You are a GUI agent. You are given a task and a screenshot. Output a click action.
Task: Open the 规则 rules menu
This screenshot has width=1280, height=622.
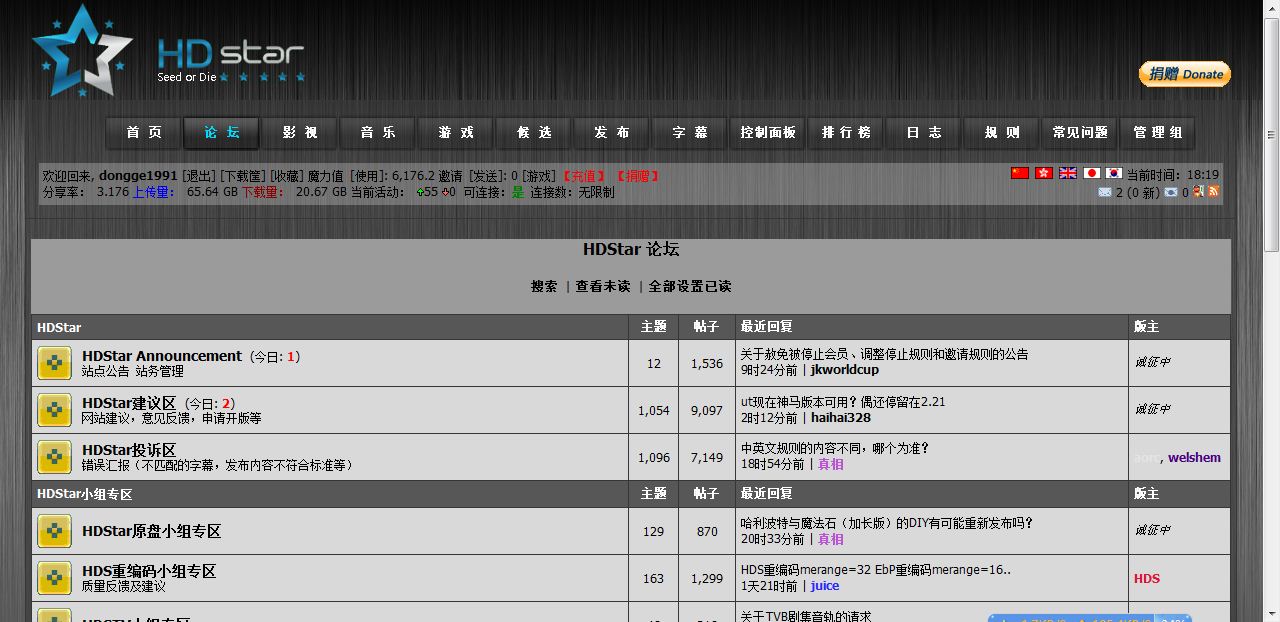[1002, 133]
